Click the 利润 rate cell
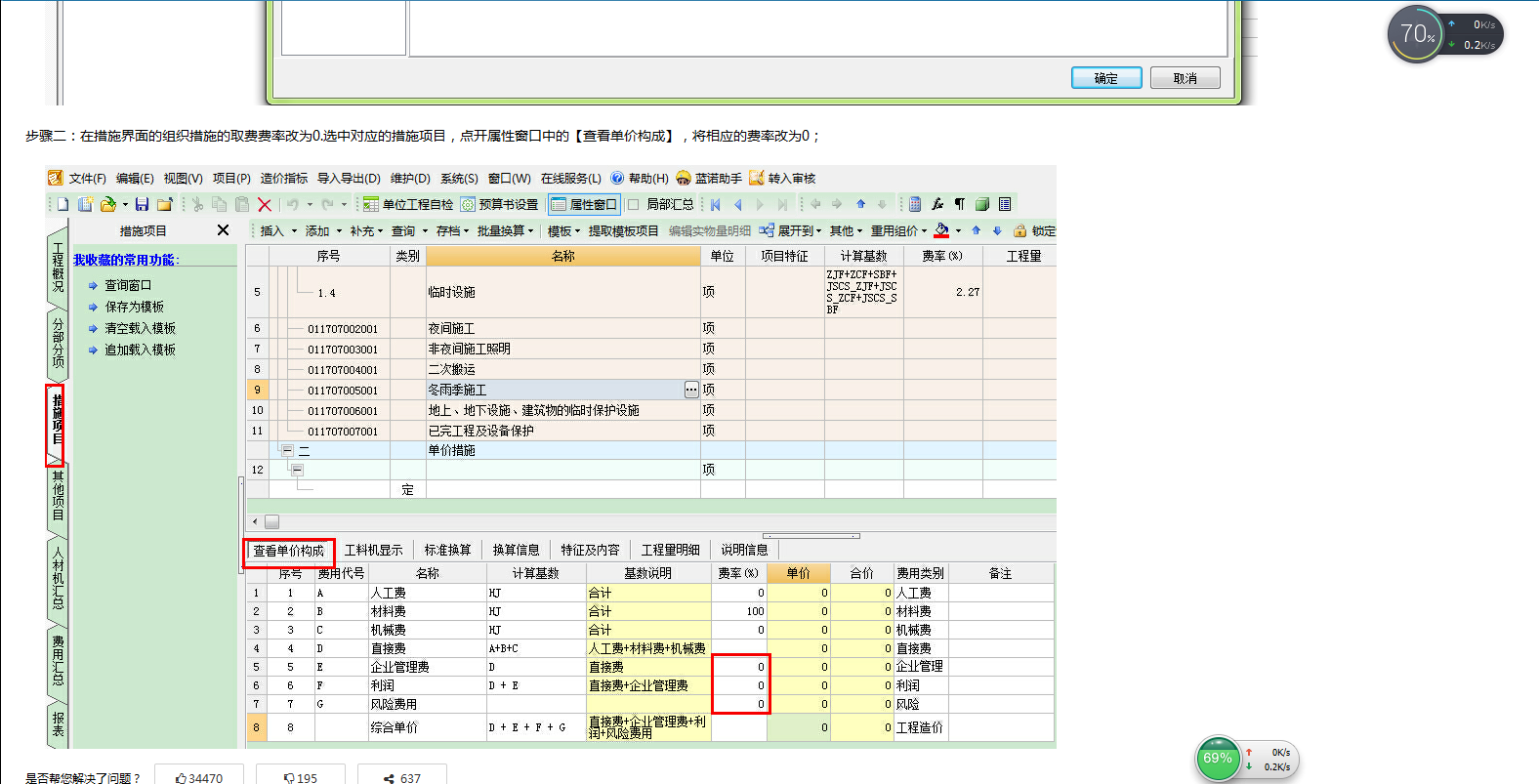 point(740,685)
